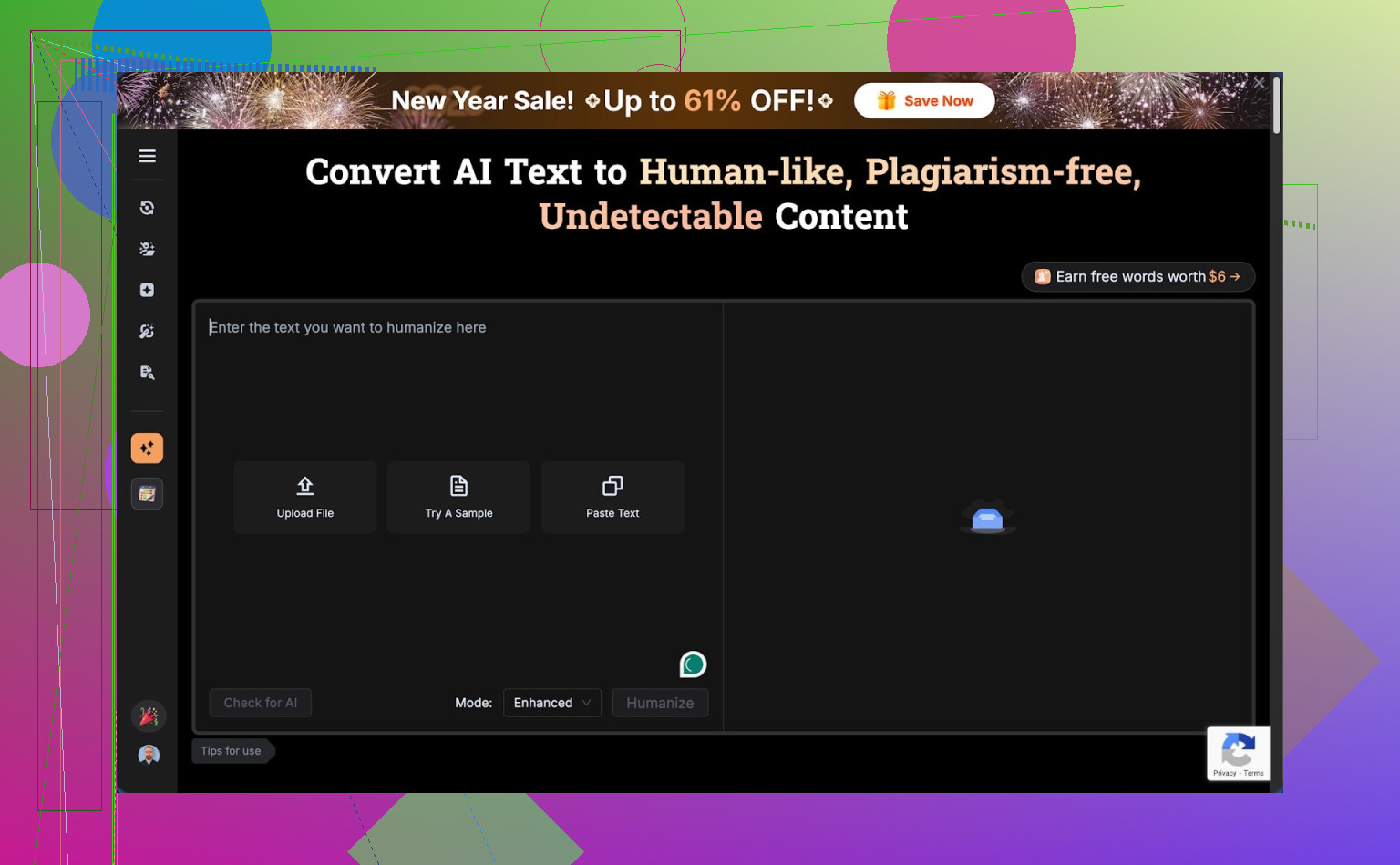The width and height of the screenshot is (1400, 865).
Task: Select the orange sparkles sidebar icon
Action: pos(147,448)
